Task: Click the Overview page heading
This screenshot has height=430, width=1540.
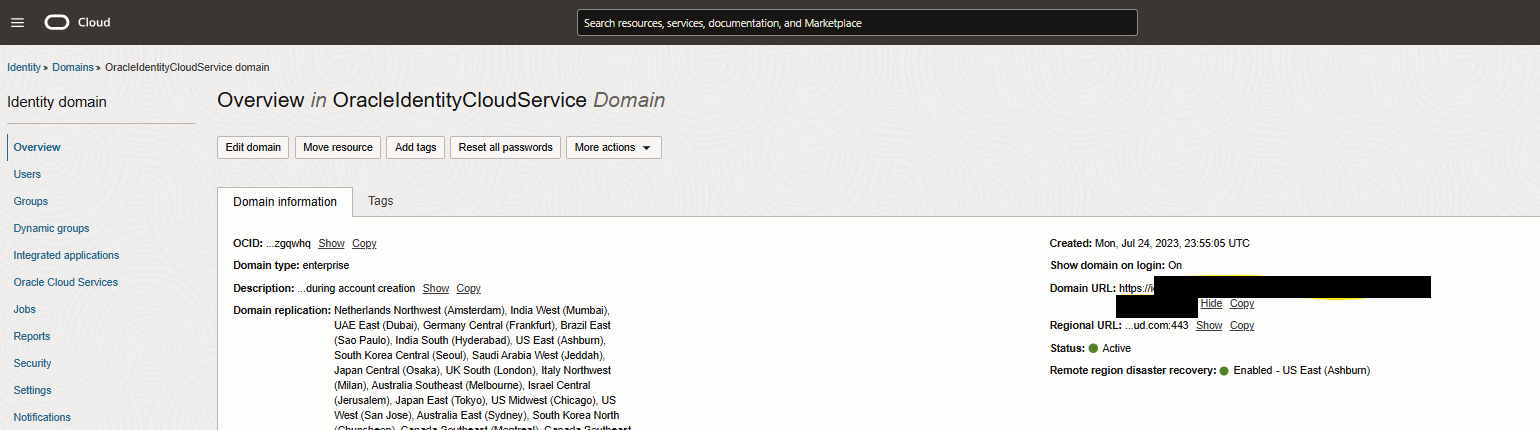Action: 441,100
